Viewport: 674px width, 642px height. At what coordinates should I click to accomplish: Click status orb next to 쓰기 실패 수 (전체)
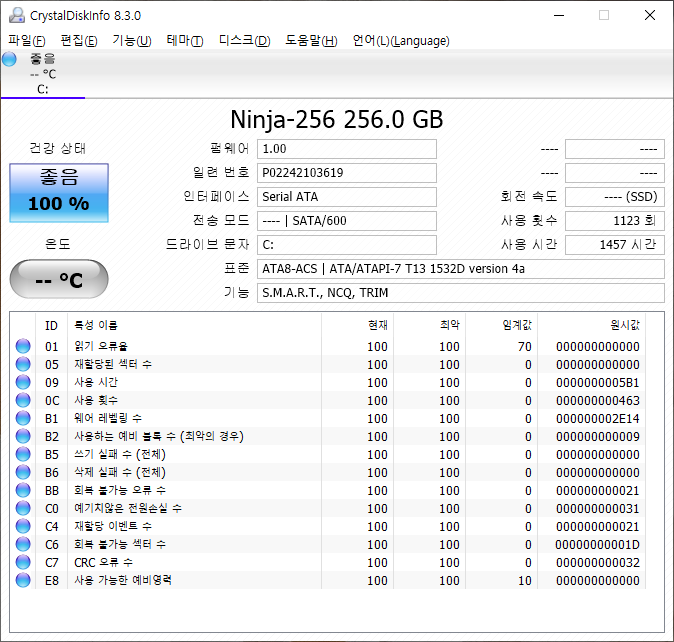point(23,455)
